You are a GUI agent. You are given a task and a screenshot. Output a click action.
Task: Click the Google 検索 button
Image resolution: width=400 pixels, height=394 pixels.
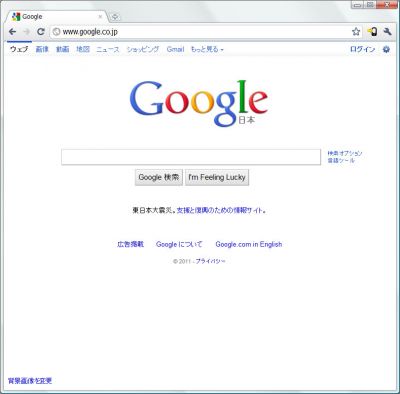tap(159, 177)
